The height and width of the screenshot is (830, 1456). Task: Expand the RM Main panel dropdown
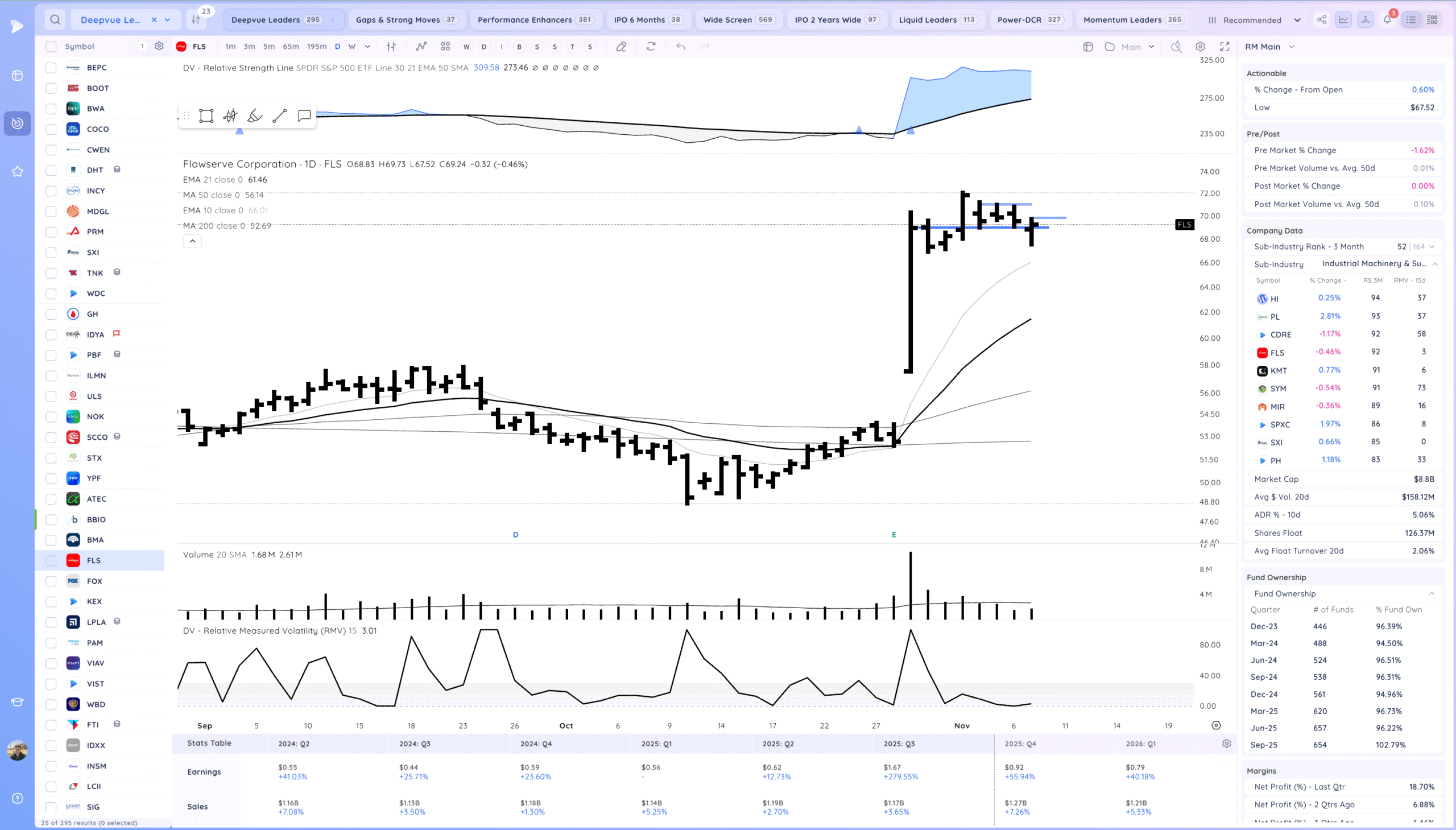point(1292,47)
